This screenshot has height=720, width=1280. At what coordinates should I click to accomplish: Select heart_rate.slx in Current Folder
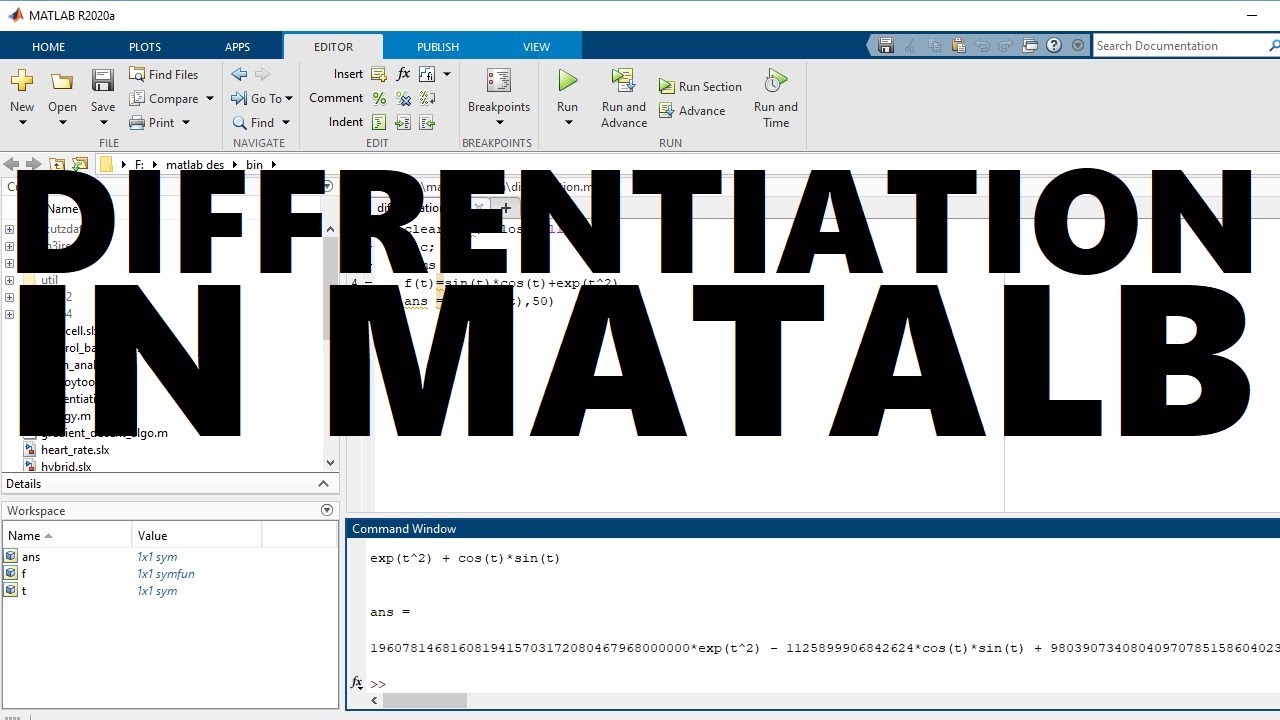pos(75,450)
